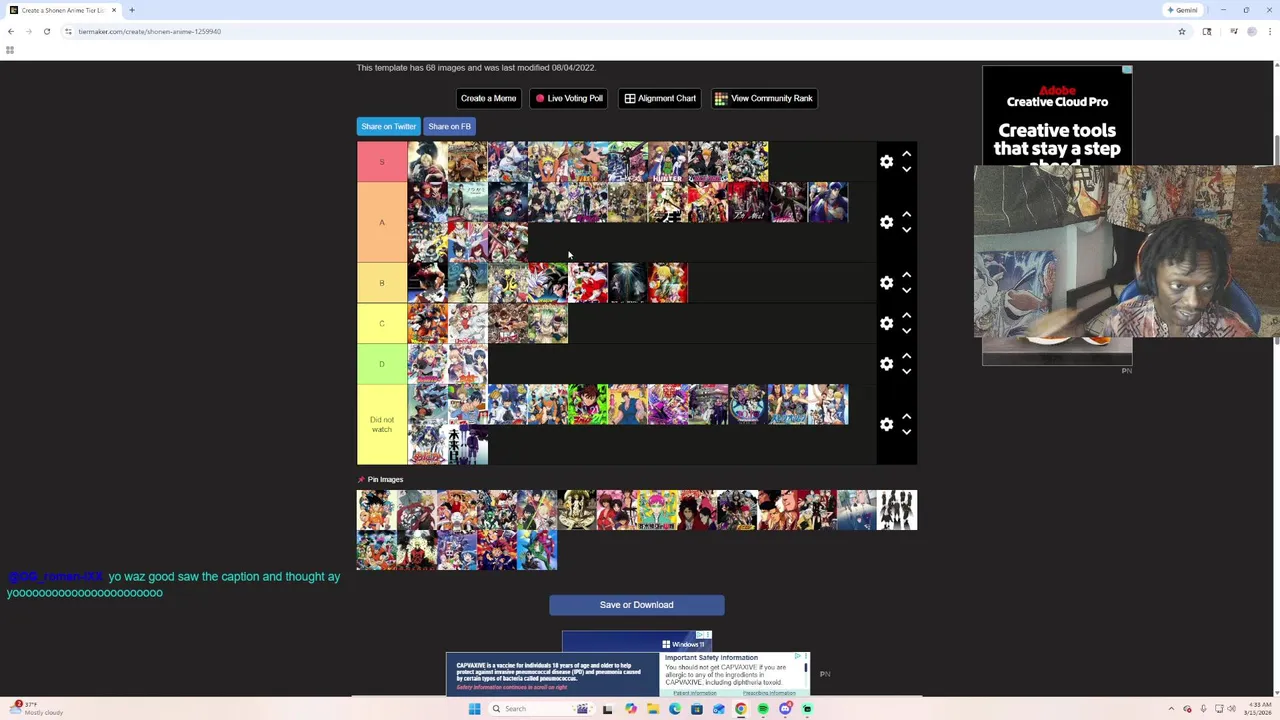This screenshot has height=720, width=1280.
Task: Open Copilot from the taskbar
Action: click(x=631, y=709)
